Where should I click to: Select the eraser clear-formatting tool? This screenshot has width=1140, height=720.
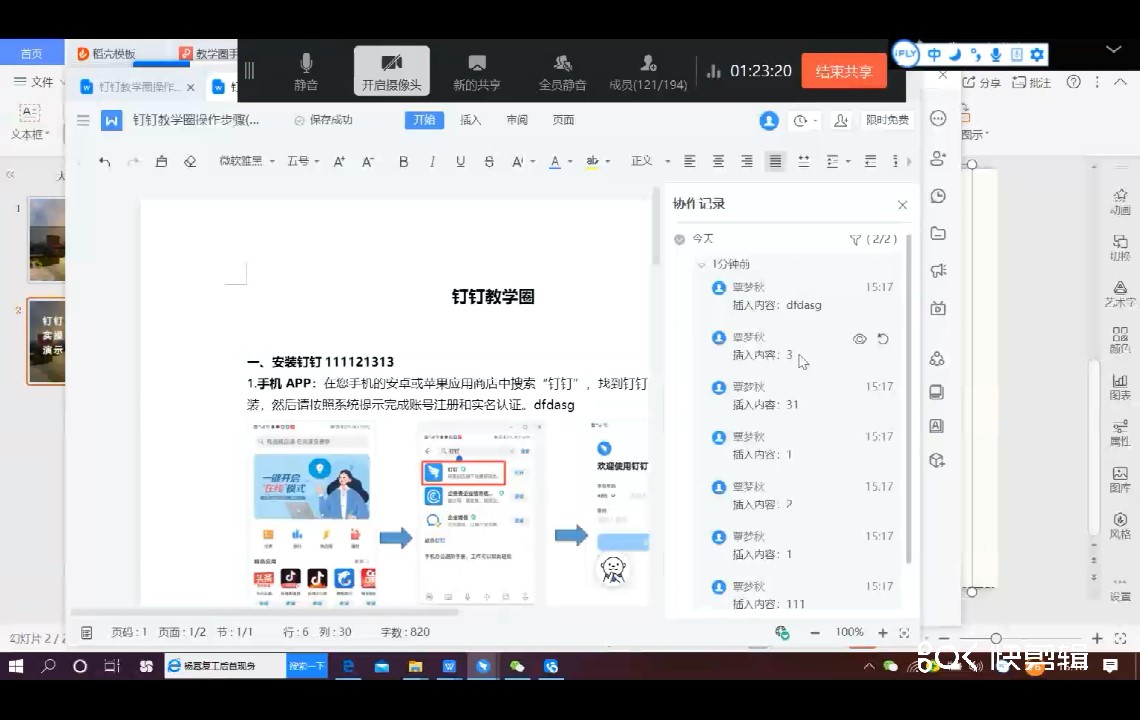coord(190,162)
